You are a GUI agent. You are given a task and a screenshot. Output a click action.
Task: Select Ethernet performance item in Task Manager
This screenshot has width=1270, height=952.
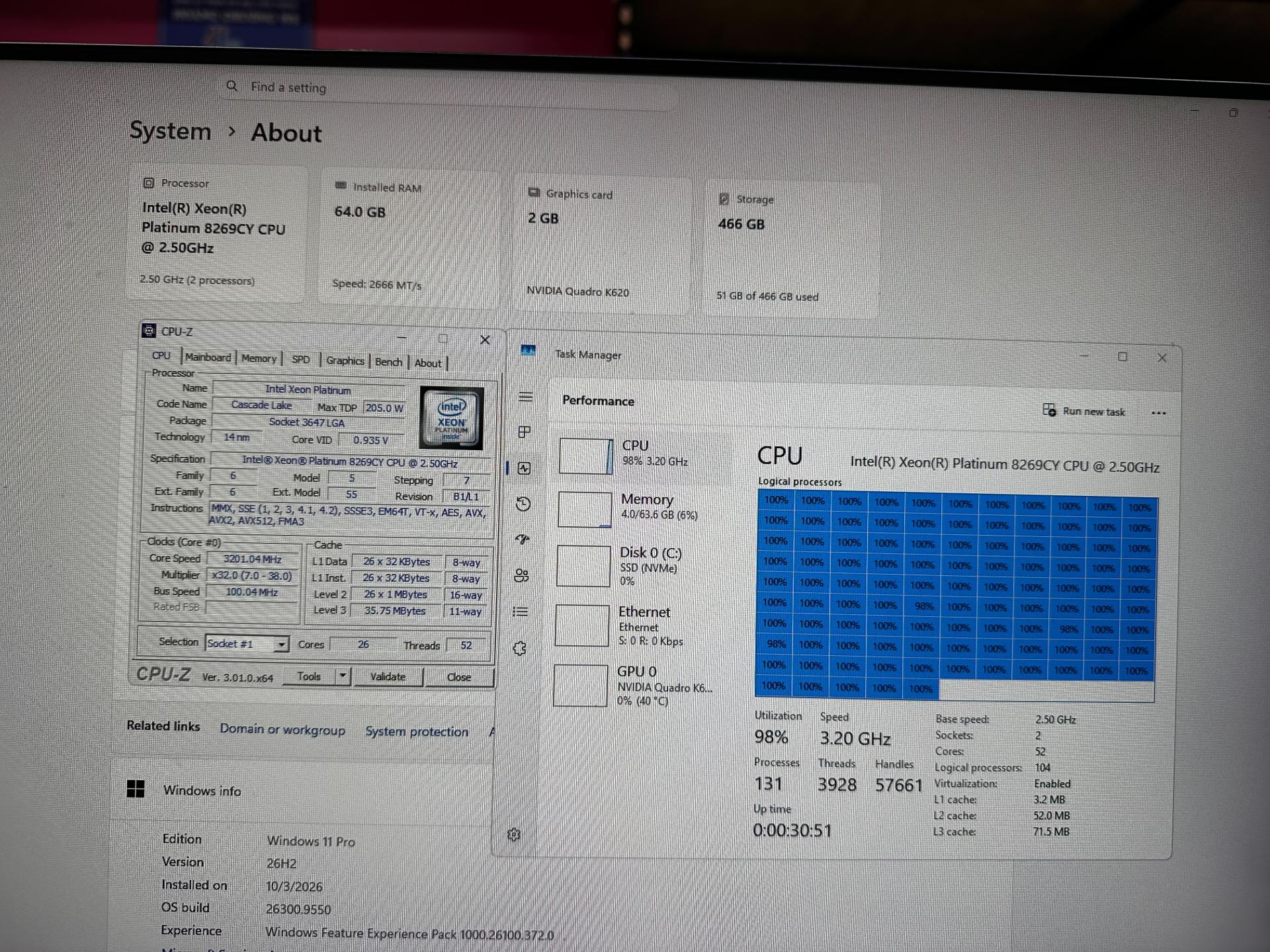[x=639, y=625]
